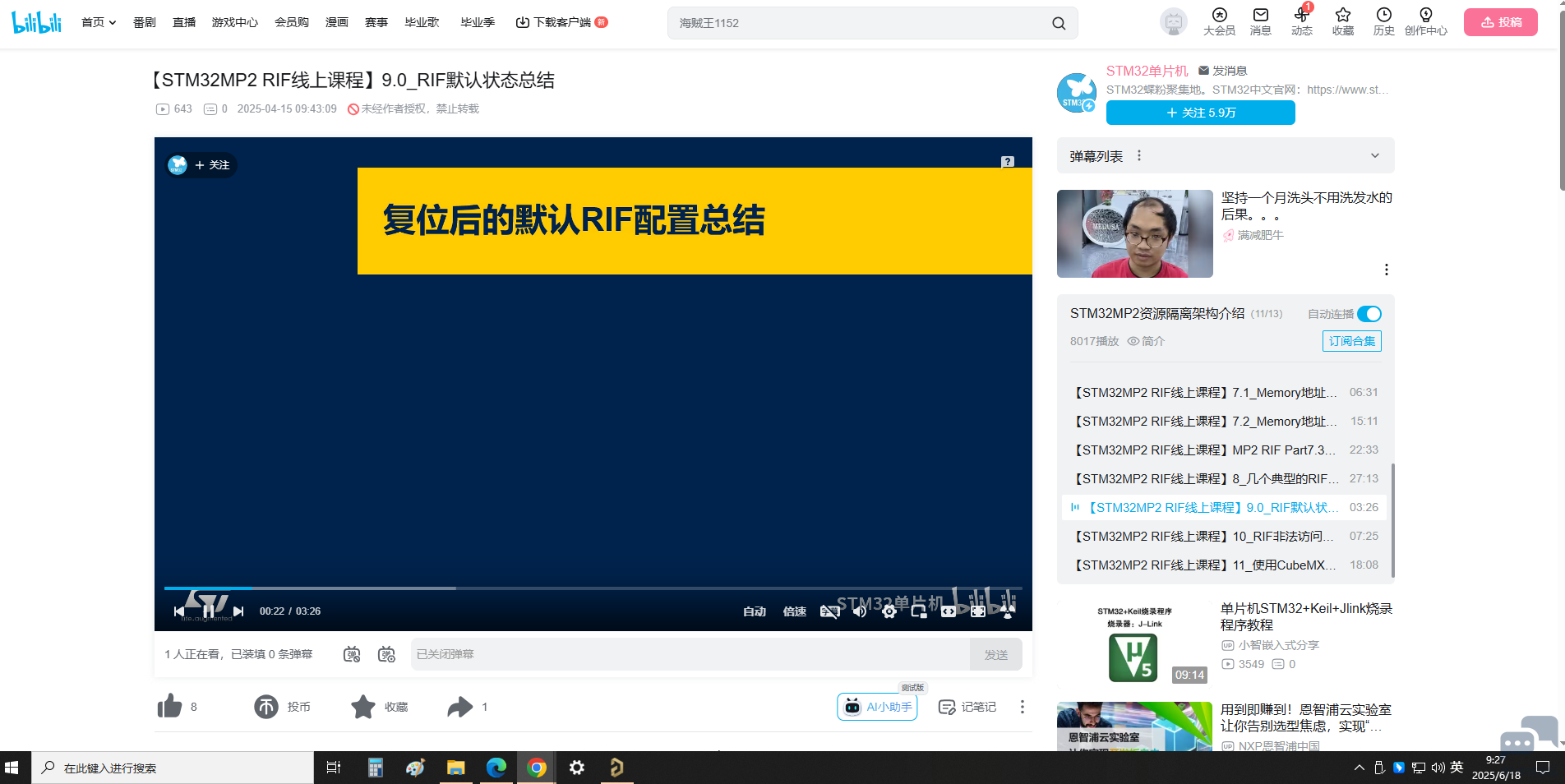Mute the video using the speaker icon
The image size is (1565, 784).
pos(860,611)
